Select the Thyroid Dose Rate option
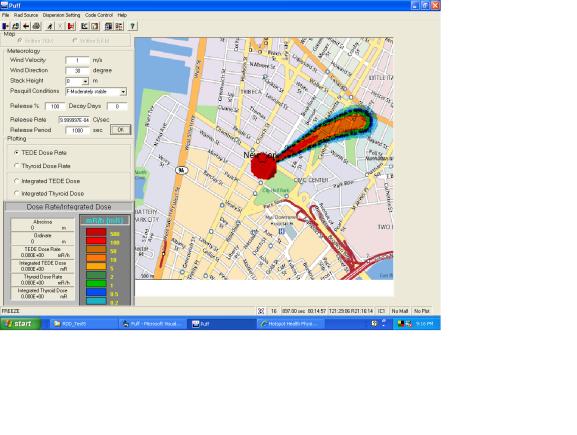 click(x=17, y=166)
